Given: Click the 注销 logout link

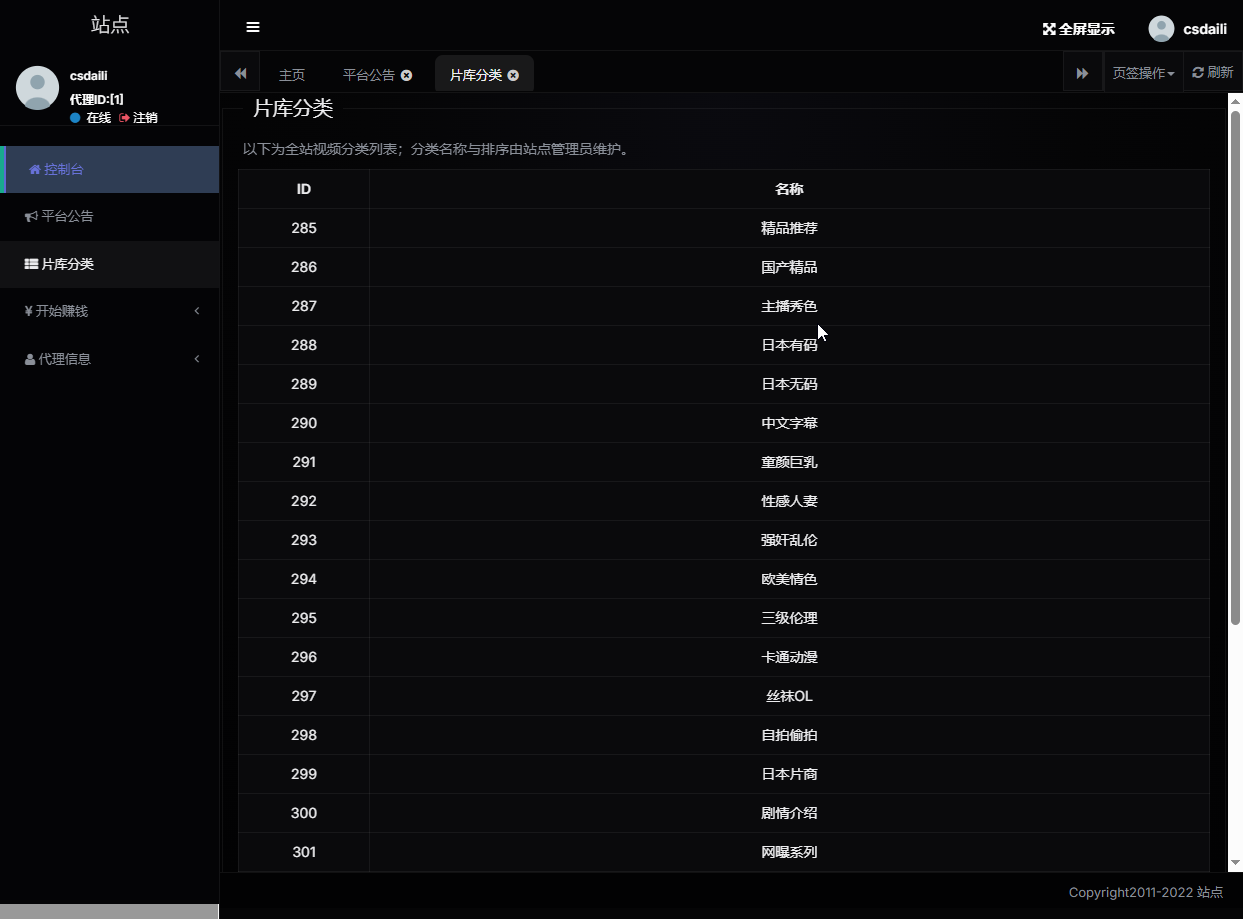Looking at the screenshot, I should [138, 118].
